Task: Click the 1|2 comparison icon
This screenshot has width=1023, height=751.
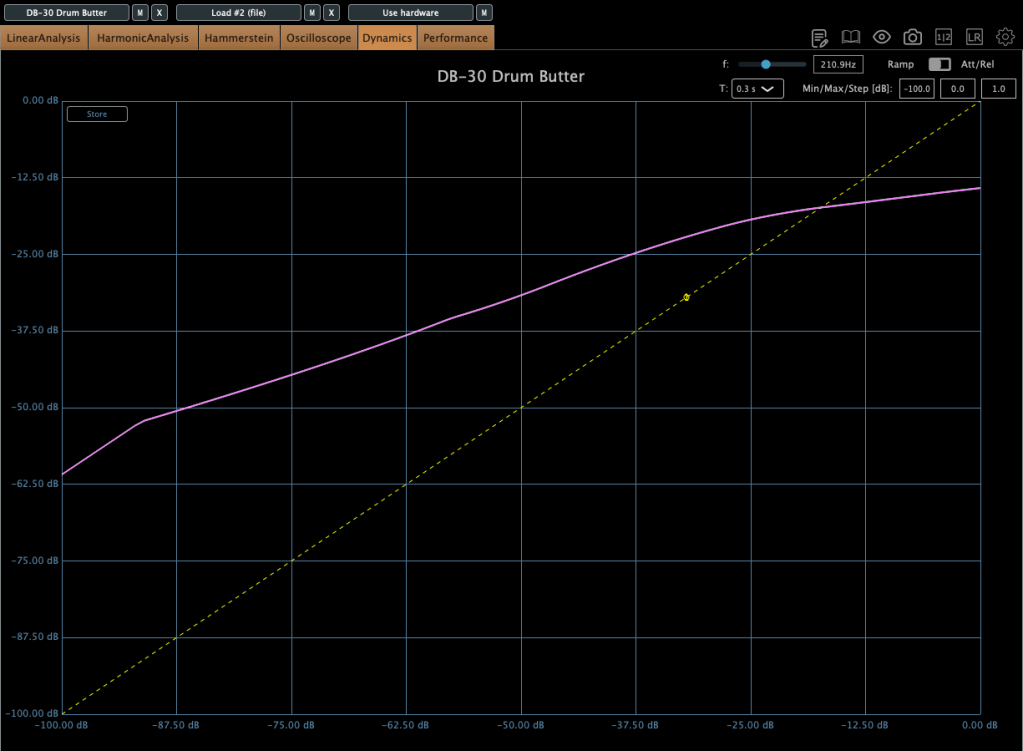Action: point(943,37)
